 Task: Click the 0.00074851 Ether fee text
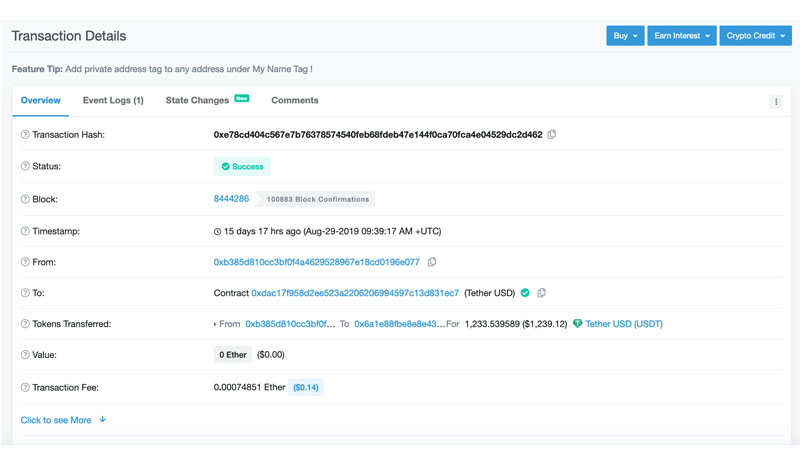tap(249, 387)
